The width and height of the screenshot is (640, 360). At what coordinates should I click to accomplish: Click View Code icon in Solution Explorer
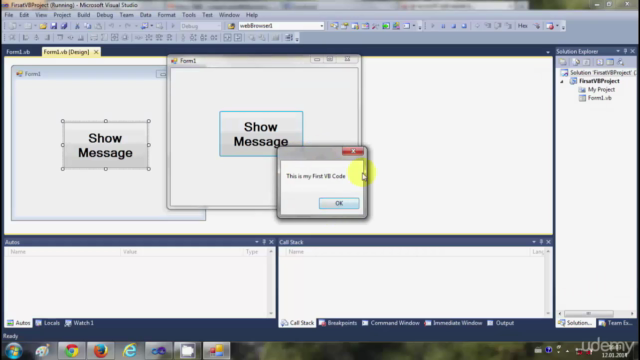tap(600, 62)
